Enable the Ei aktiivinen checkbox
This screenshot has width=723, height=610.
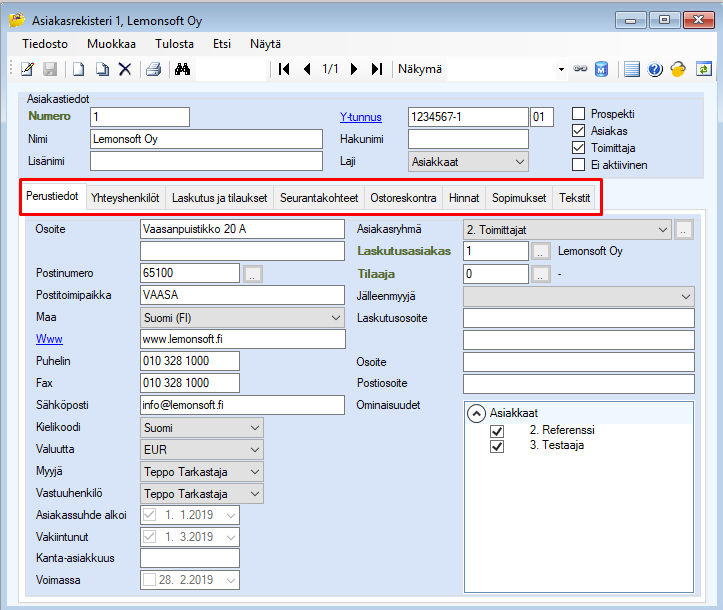pyautogui.click(x=578, y=165)
